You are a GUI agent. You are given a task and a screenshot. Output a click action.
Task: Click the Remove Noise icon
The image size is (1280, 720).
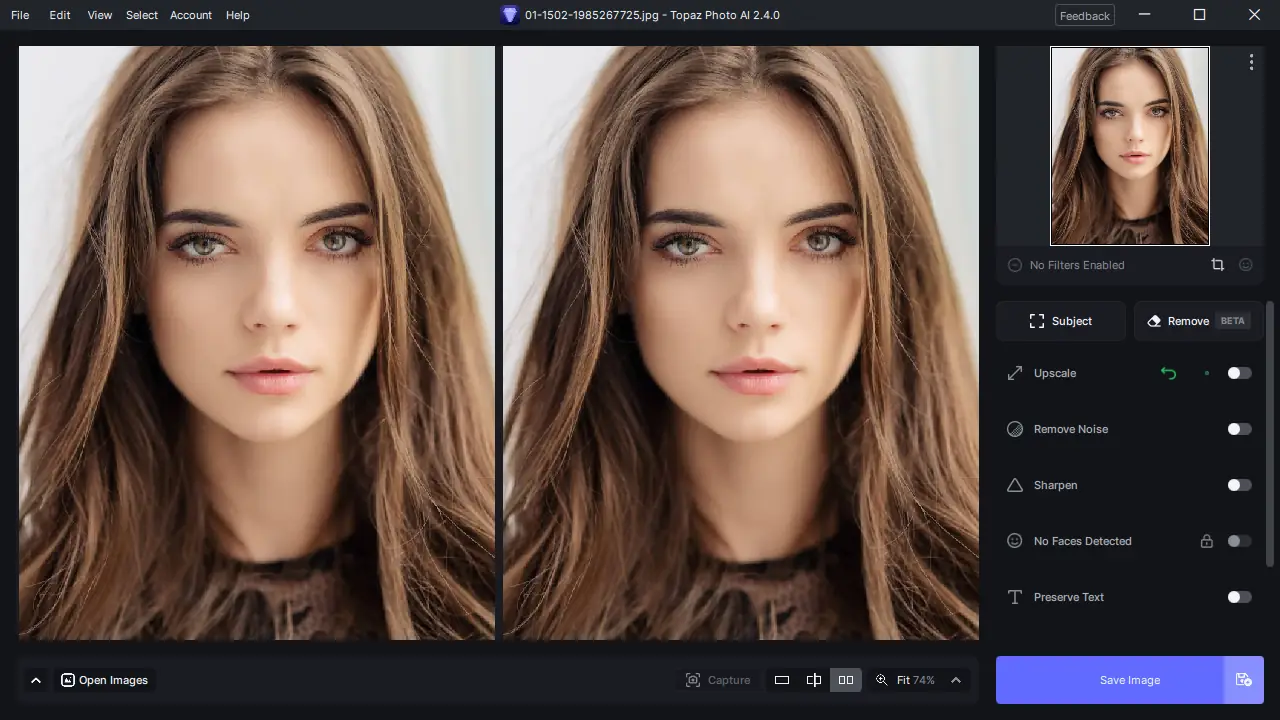(x=1015, y=429)
